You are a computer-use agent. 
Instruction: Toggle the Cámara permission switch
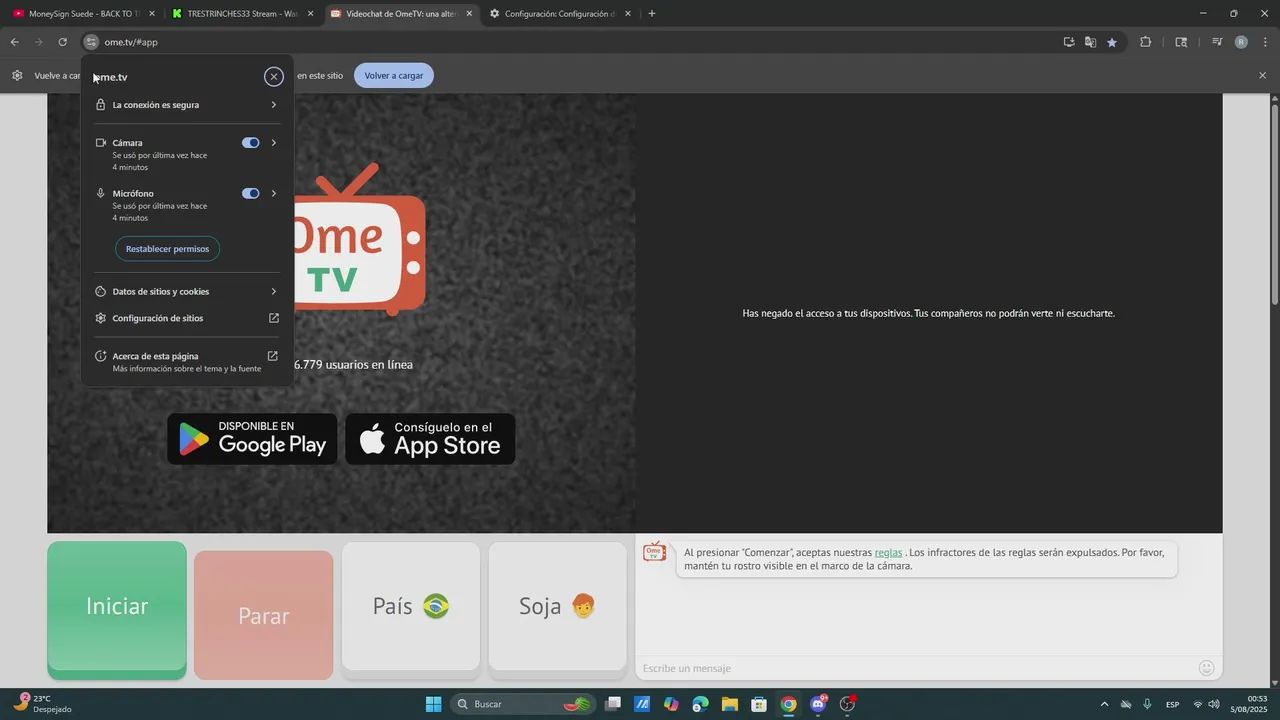pyautogui.click(x=251, y=143)
